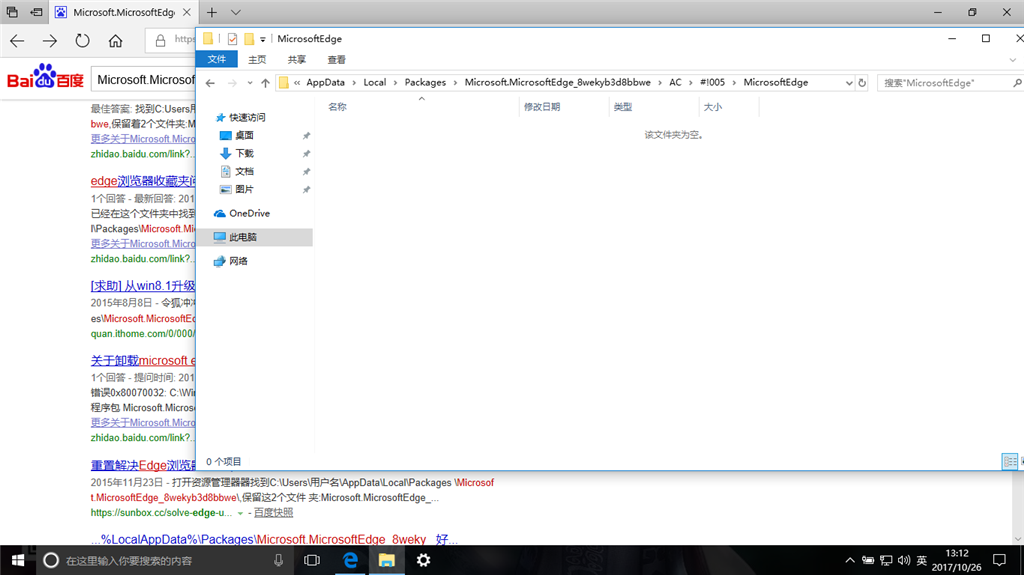Click Cortana microphone icon
This screenshot has height=575, width=1024.
[279, 560]
